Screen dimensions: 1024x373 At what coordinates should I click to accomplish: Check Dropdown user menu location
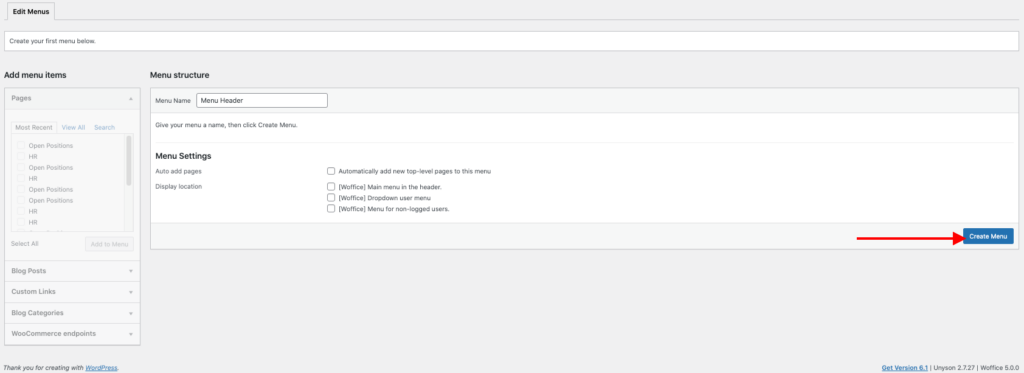coord(331,197)
